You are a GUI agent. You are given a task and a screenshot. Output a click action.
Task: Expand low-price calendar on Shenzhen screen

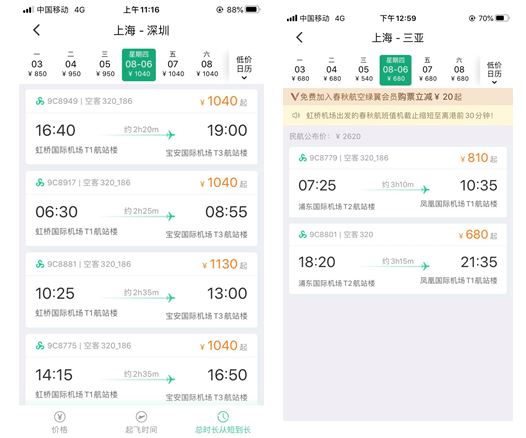pos(244,68)
